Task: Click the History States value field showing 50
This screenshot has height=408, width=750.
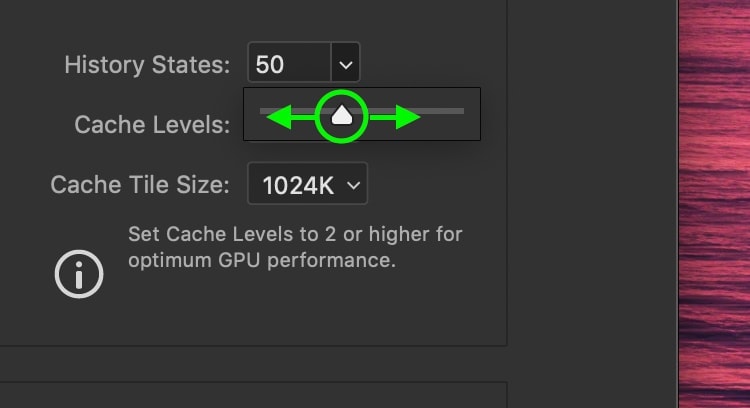Action: (289, 63)
